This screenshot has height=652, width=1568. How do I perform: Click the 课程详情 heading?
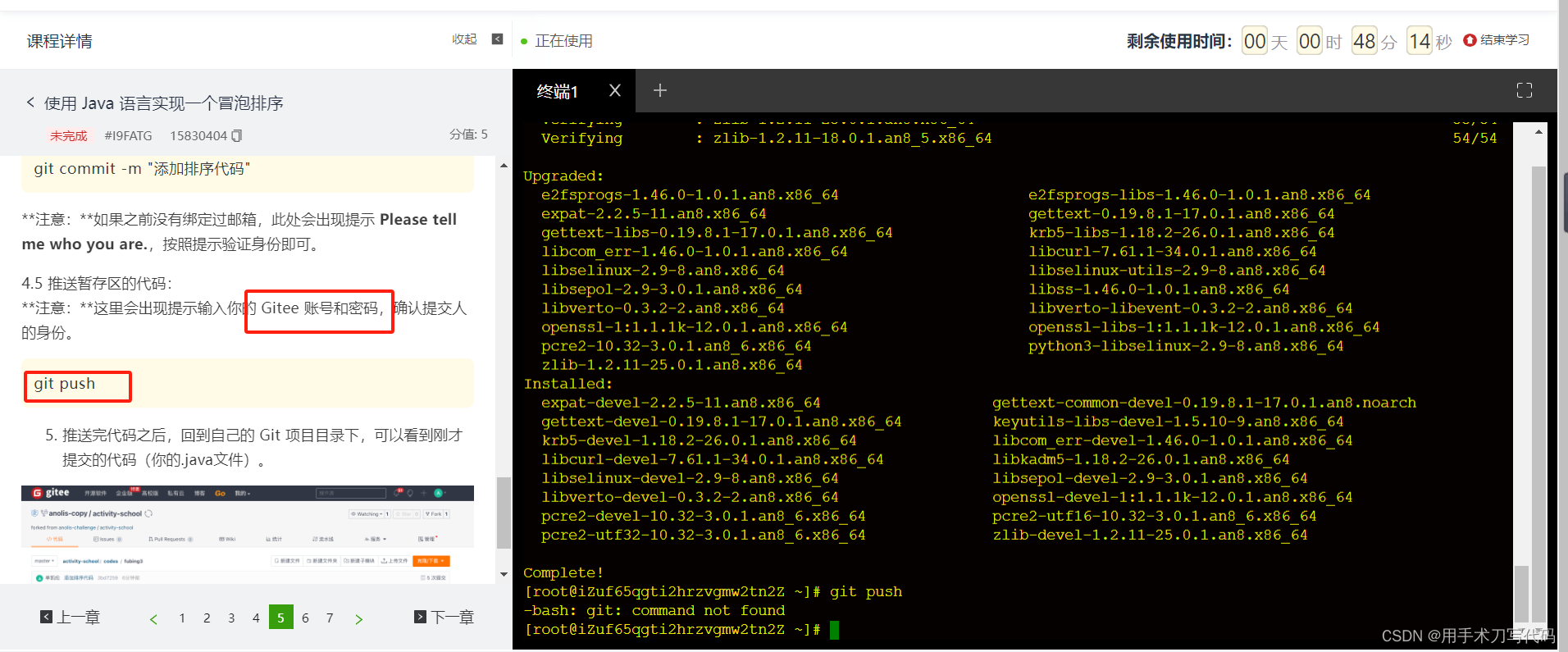pyautogui.click(x=60, y=41)
